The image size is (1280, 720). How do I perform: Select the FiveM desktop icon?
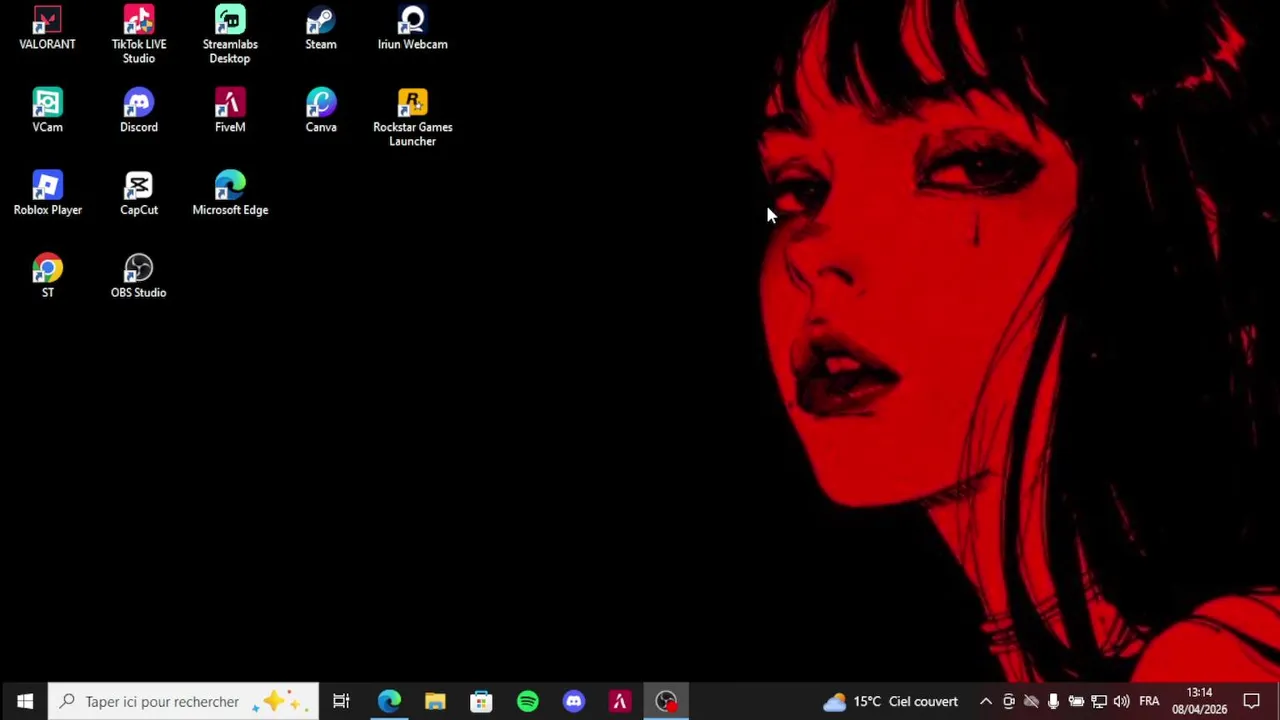point(230,111)
